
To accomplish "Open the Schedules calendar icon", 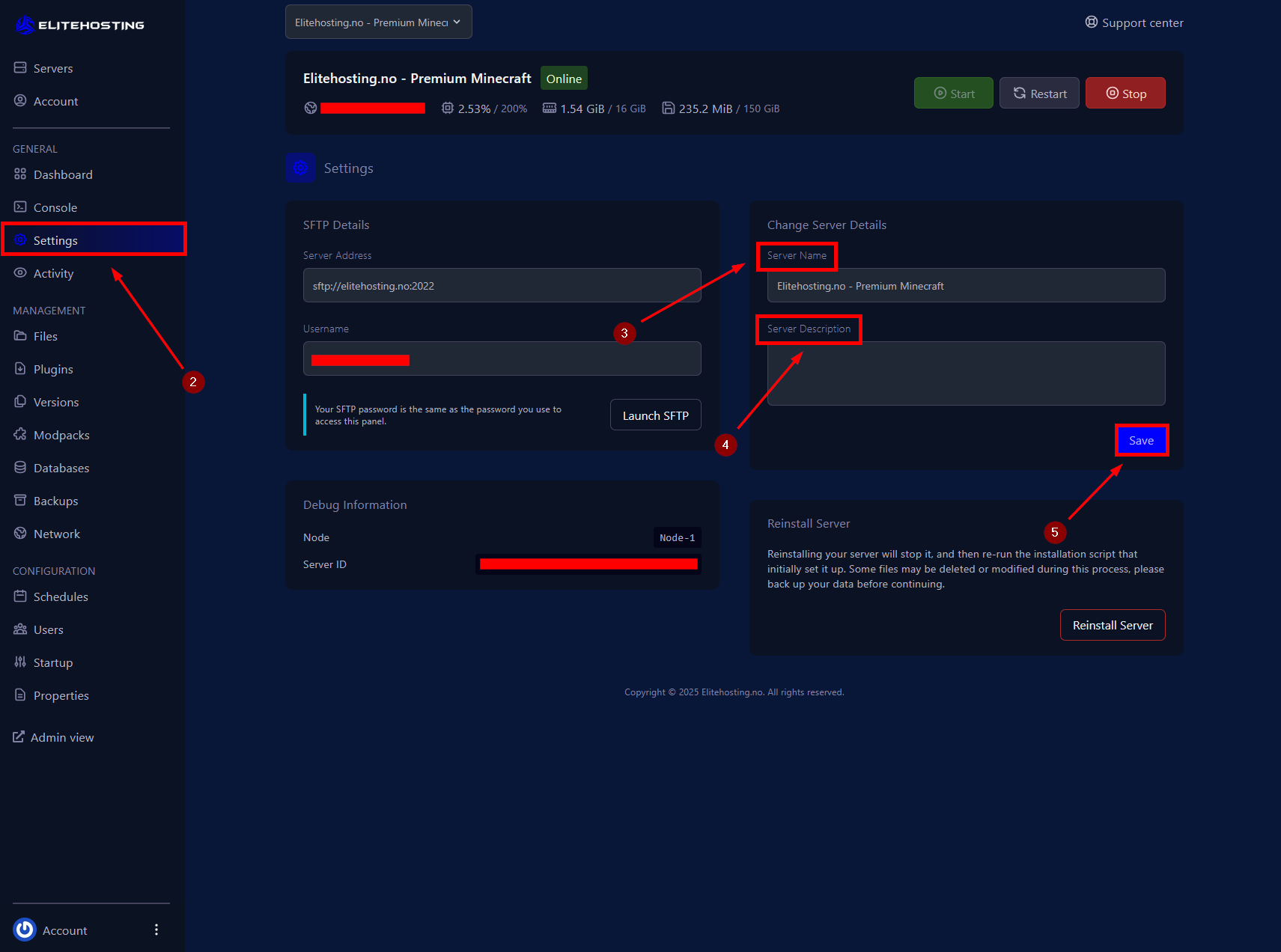I will [x=20, y=596].
